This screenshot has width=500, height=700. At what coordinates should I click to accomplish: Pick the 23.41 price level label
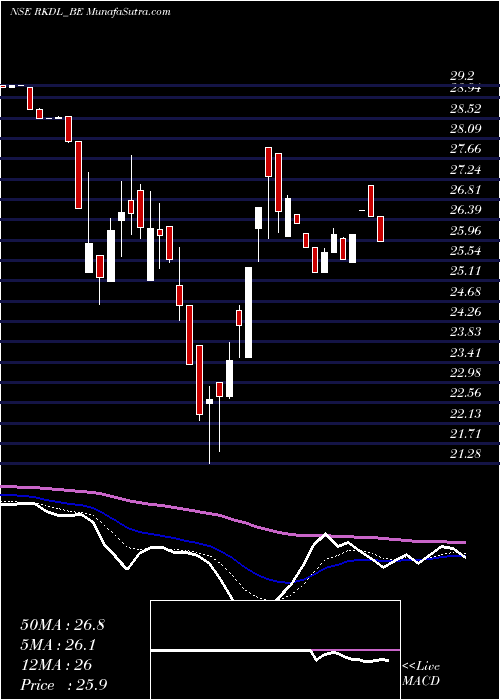(x=466, y=353)
